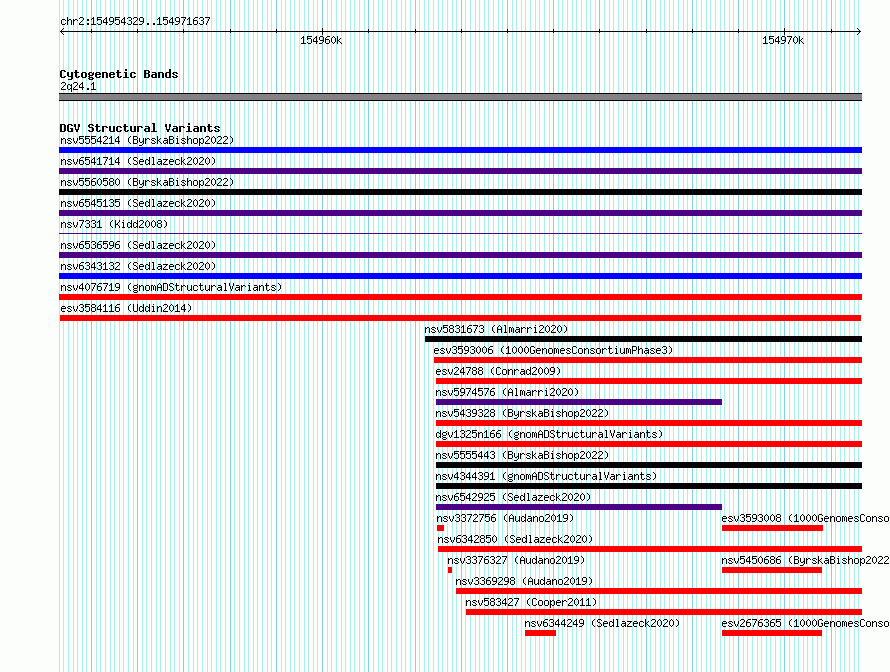Image resolution: width=890 pixels, height=672 pixels.
Task: Click the blue bar for nsv5554214
Action: pos(460,150)
